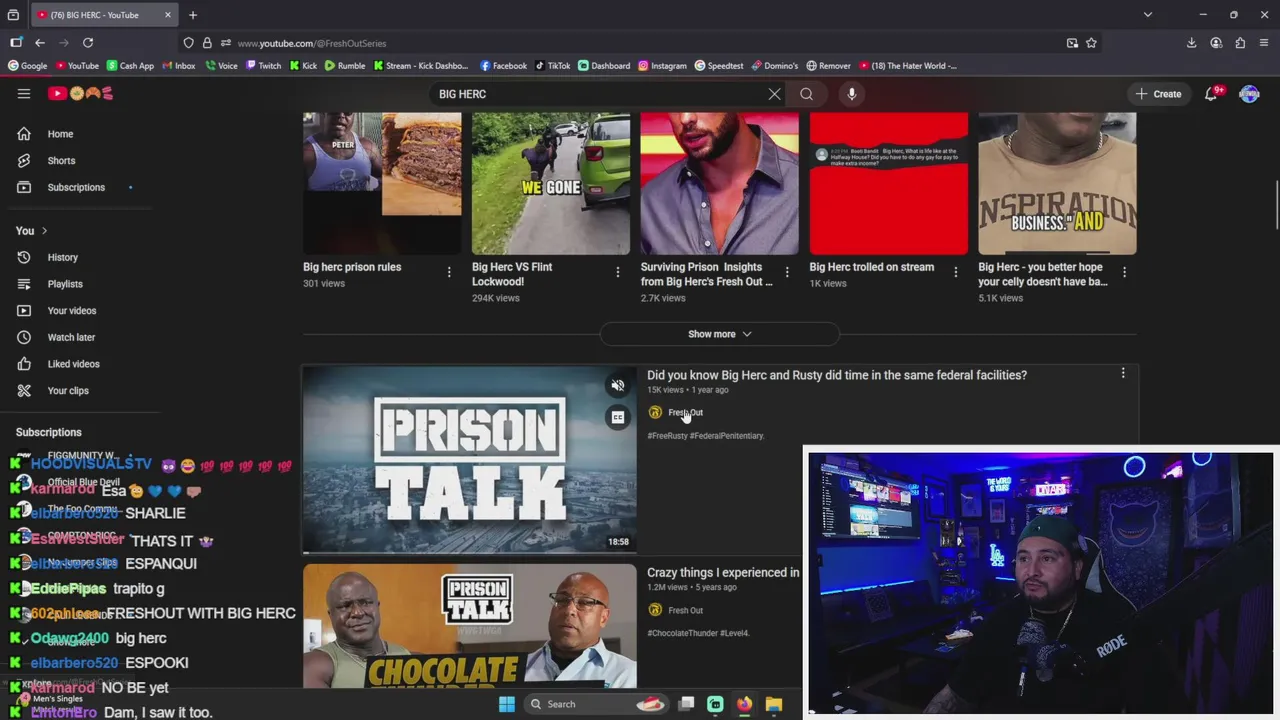Click the URL address bar
Viewport: 1280px width, 720px height.
pyautogui.click(x=640, y=43)
